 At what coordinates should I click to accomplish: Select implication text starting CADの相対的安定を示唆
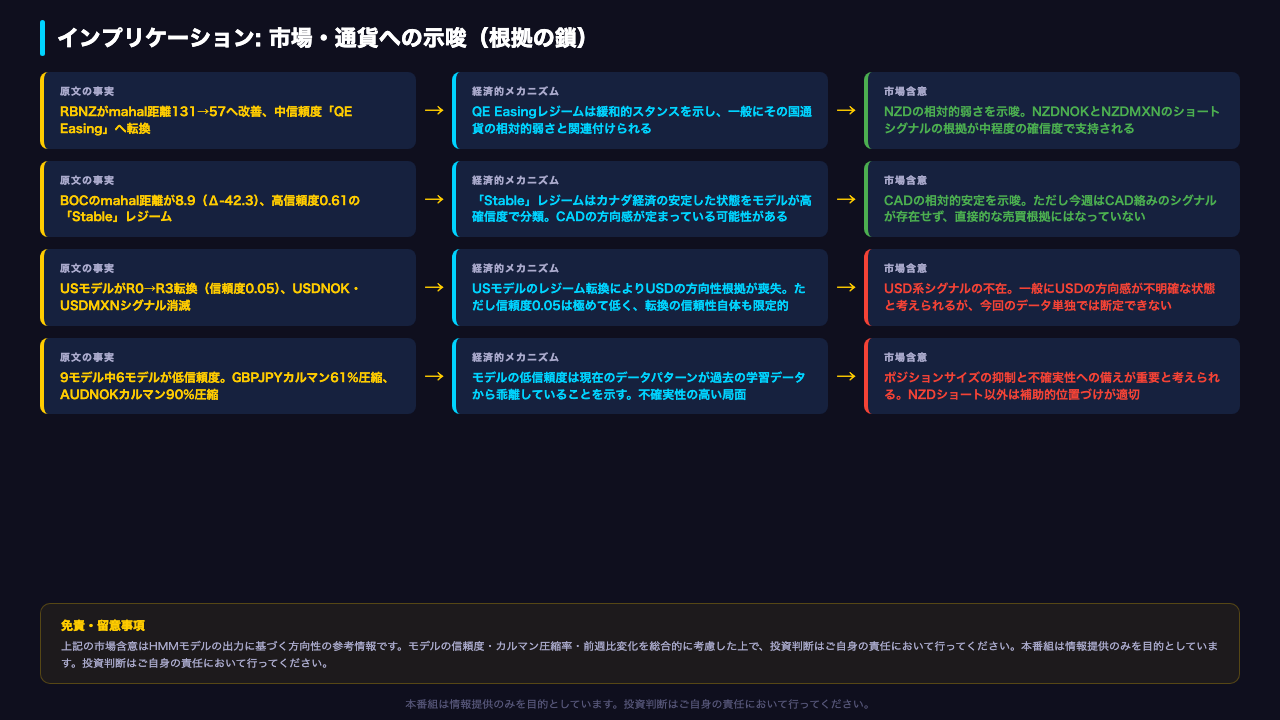pos(1051,209)
